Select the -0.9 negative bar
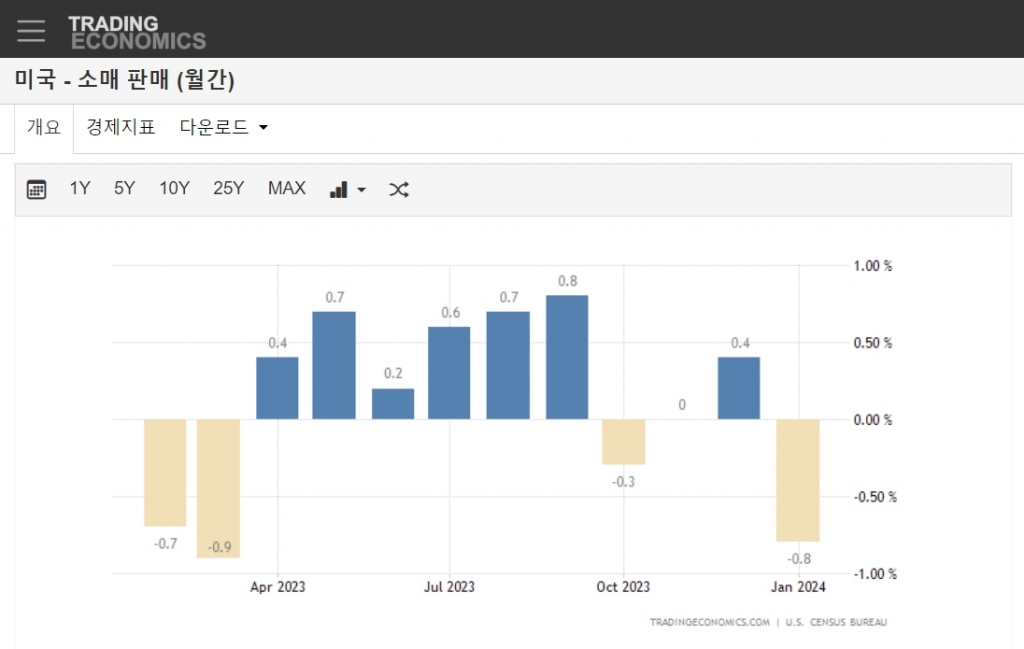Viewport: 1024px width, 649px height. (218, 488)
